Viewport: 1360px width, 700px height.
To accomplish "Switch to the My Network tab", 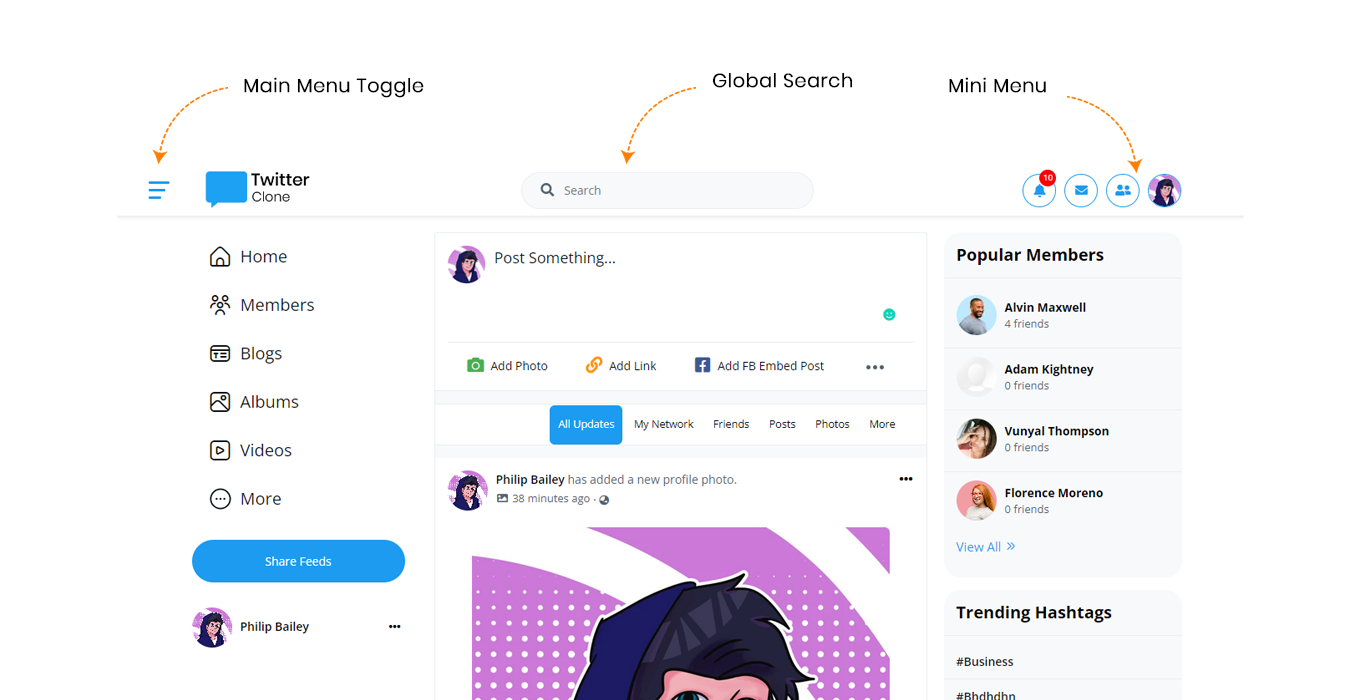I will click(664, 424).
